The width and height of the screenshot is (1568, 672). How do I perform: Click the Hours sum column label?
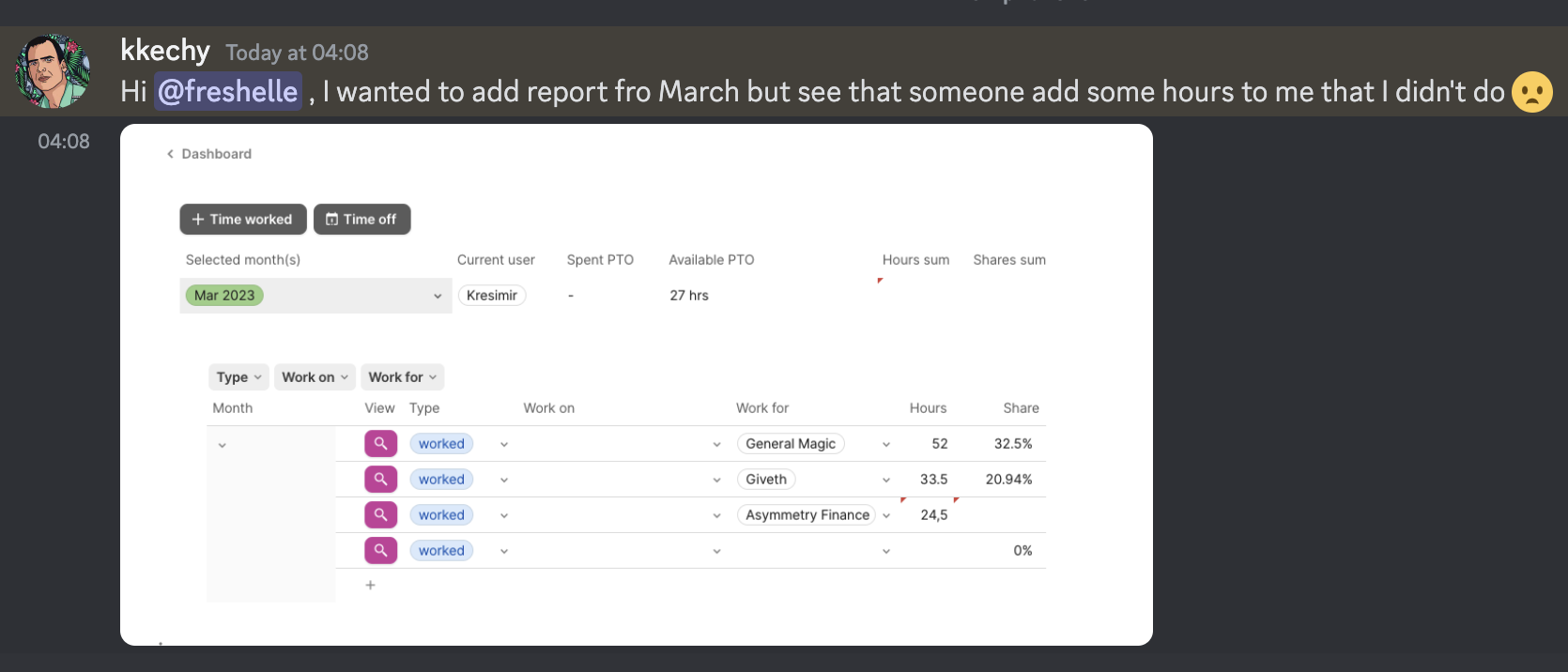coord(915,260)
